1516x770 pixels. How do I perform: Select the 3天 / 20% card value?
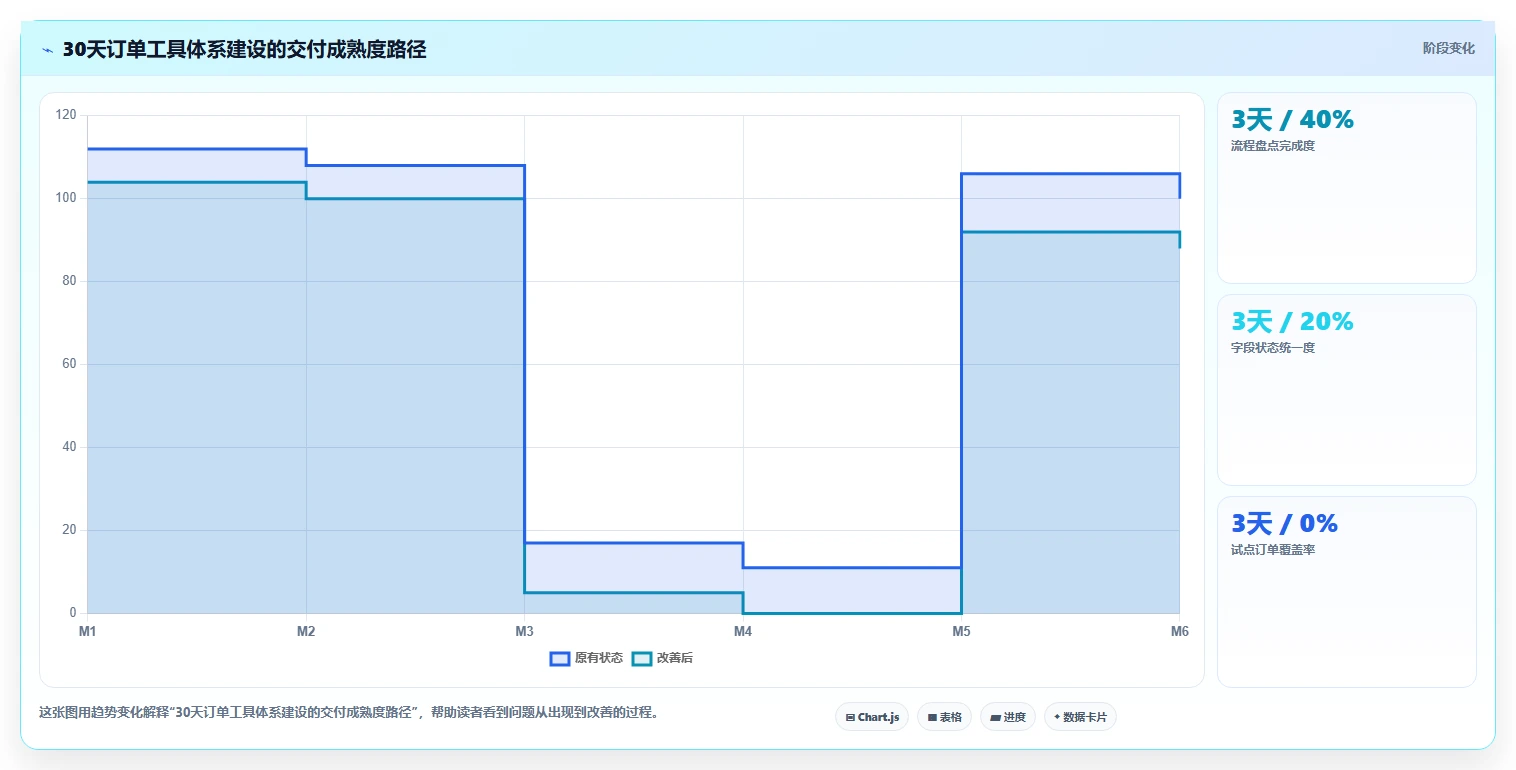coord(1292,322)
